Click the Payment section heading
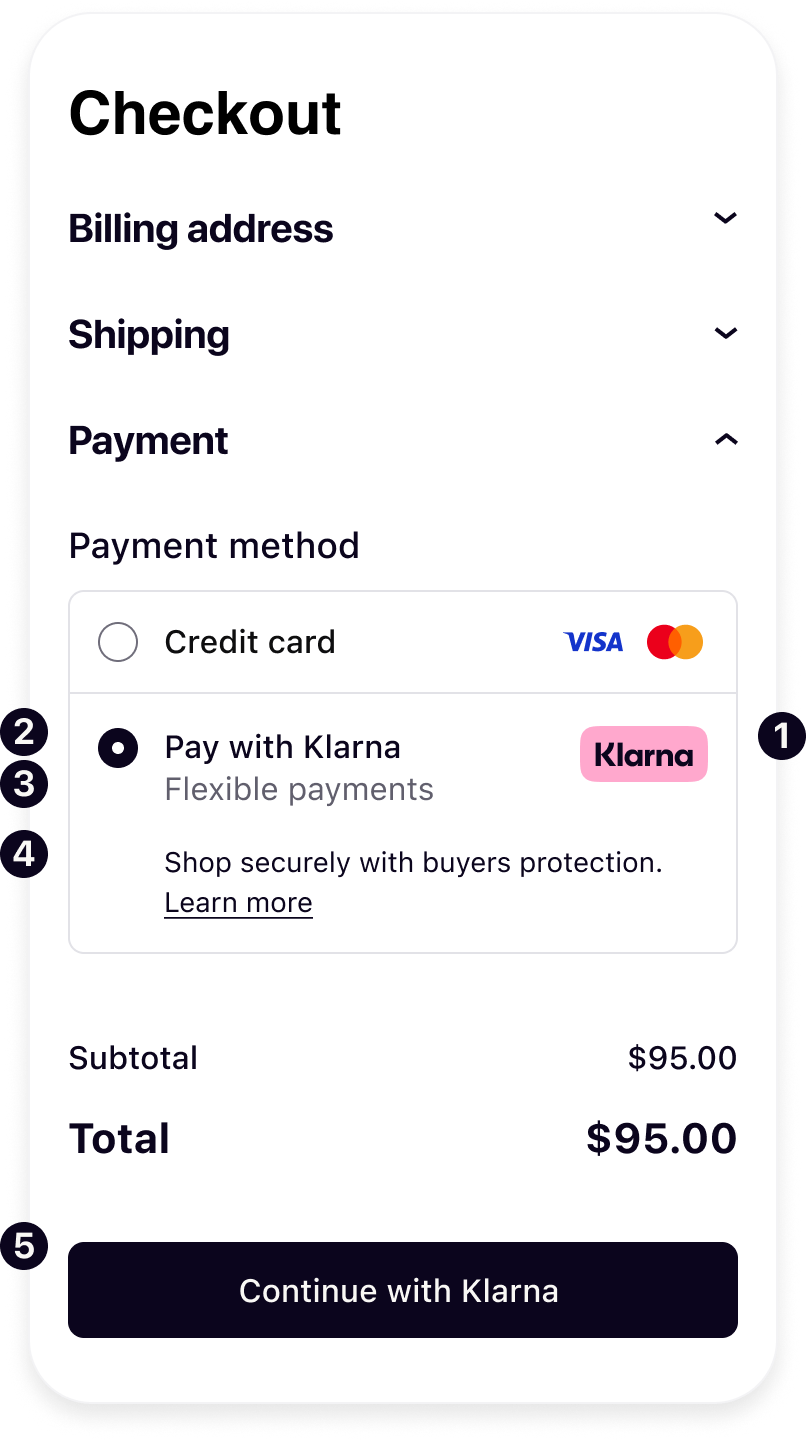 tap(148, 441)
